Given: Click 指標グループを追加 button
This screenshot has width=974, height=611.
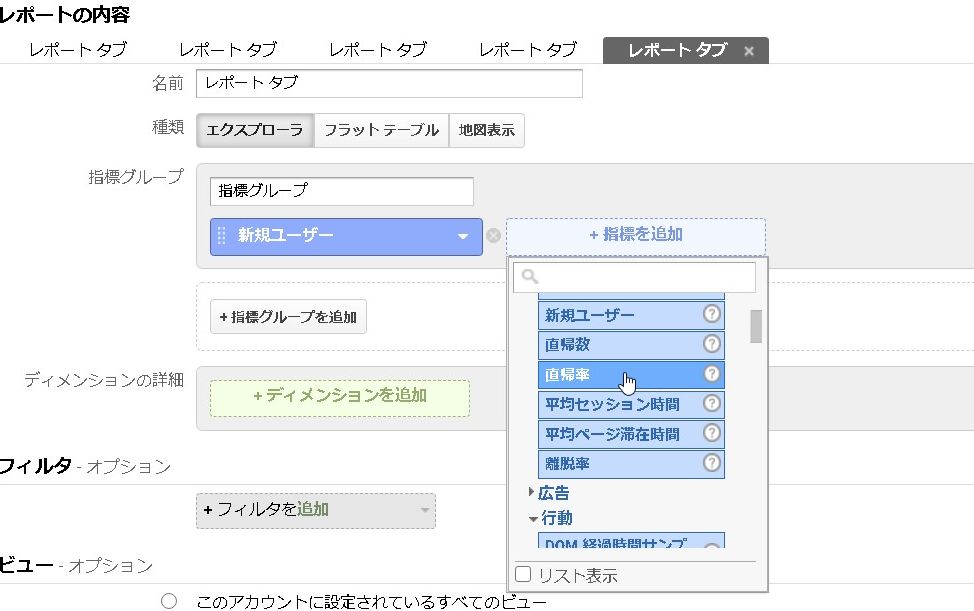Looking at the screenshot, I should pyautogui.click(x=288, y=317).
